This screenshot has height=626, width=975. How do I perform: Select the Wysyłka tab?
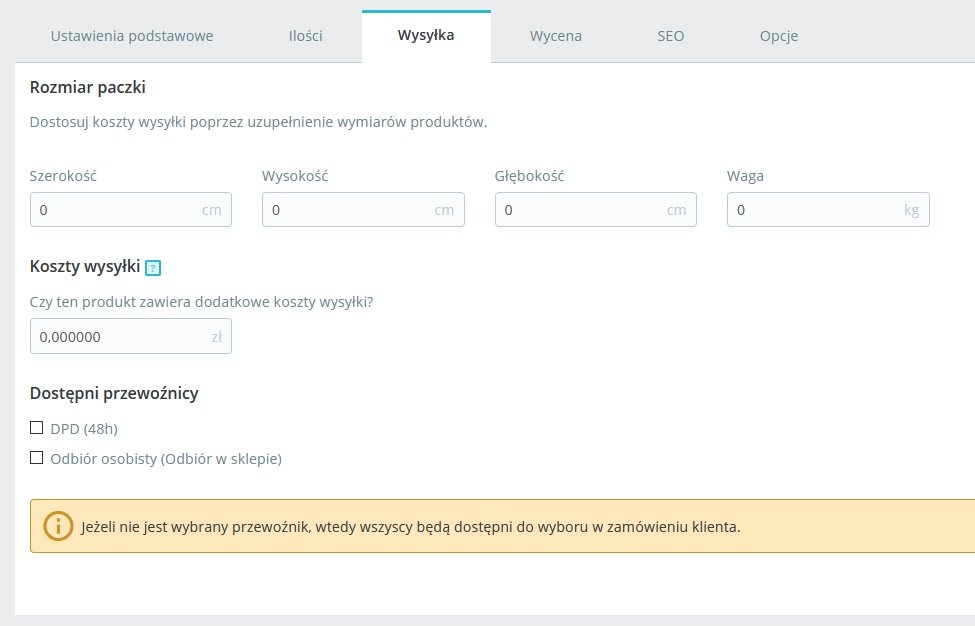coord(426,36)
